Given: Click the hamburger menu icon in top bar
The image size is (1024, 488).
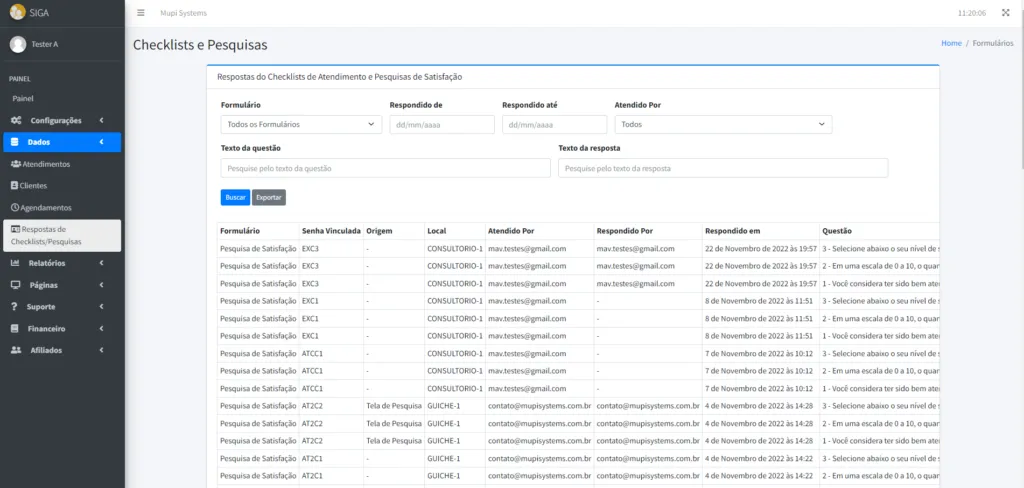Looking at the screenshot, I should coord(141,13).
